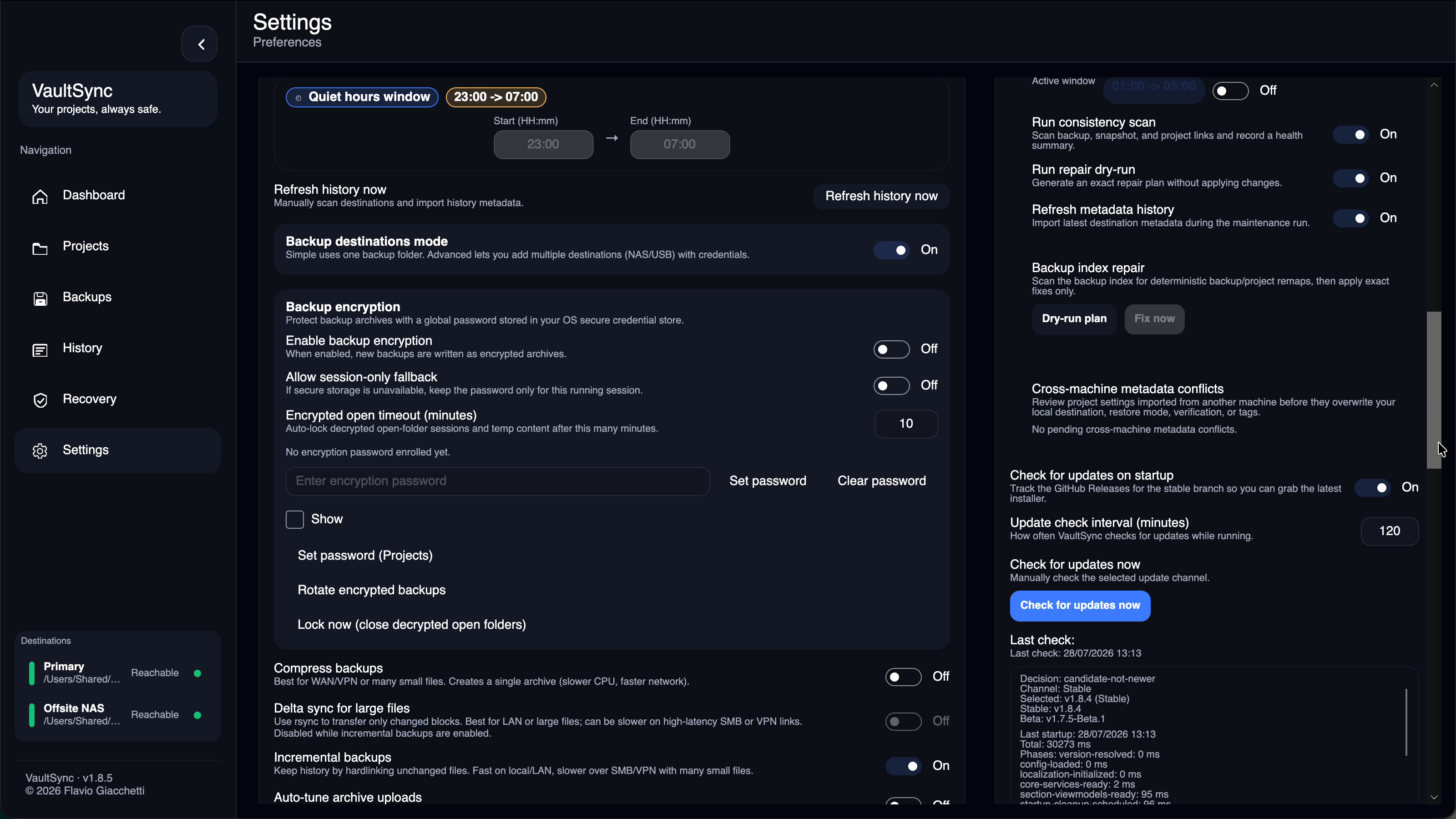This screenshot has height=819, width=1456.
Task: Click the Offsite NAS green status dot
Action: [x=197, y=715]
